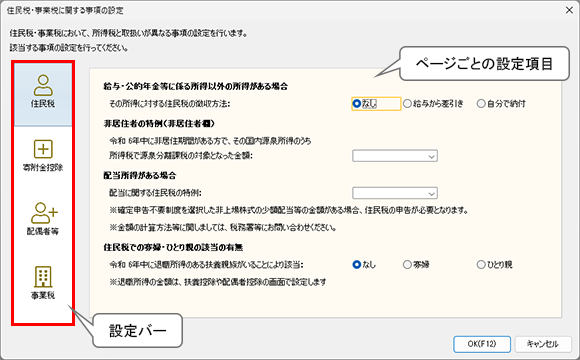Open the 配偶者等 person-plus icon
This screenshot has height=360, width=580.
coord(44,213)
